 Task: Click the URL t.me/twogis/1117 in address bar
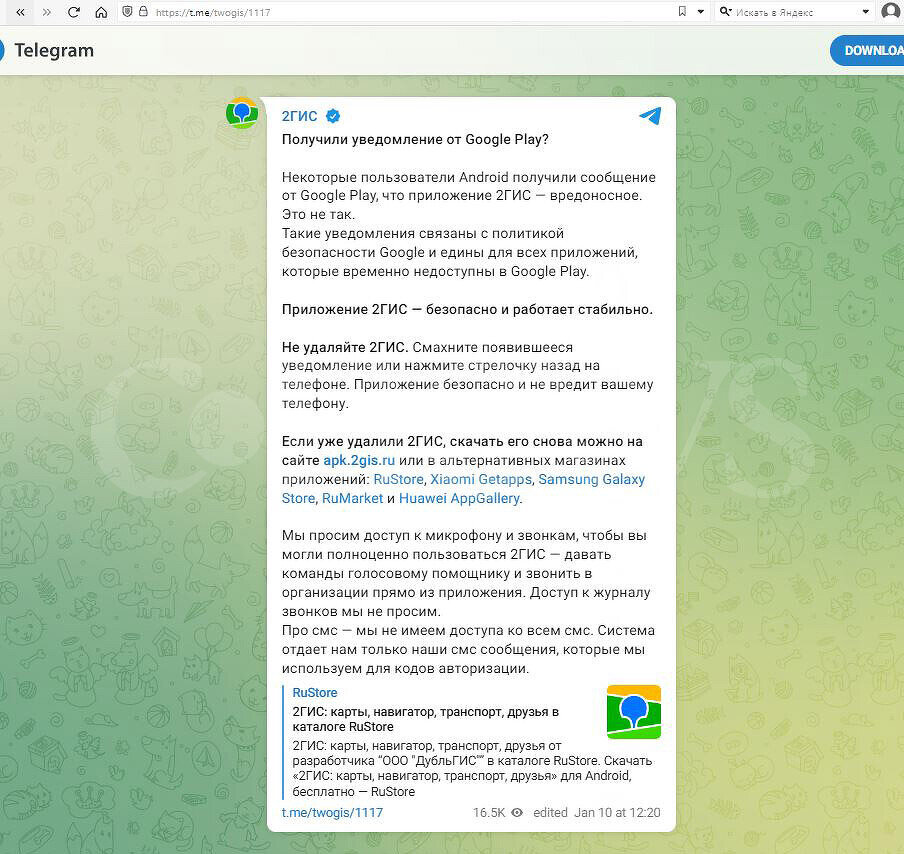pyautogui.click(x=213, y=13)
